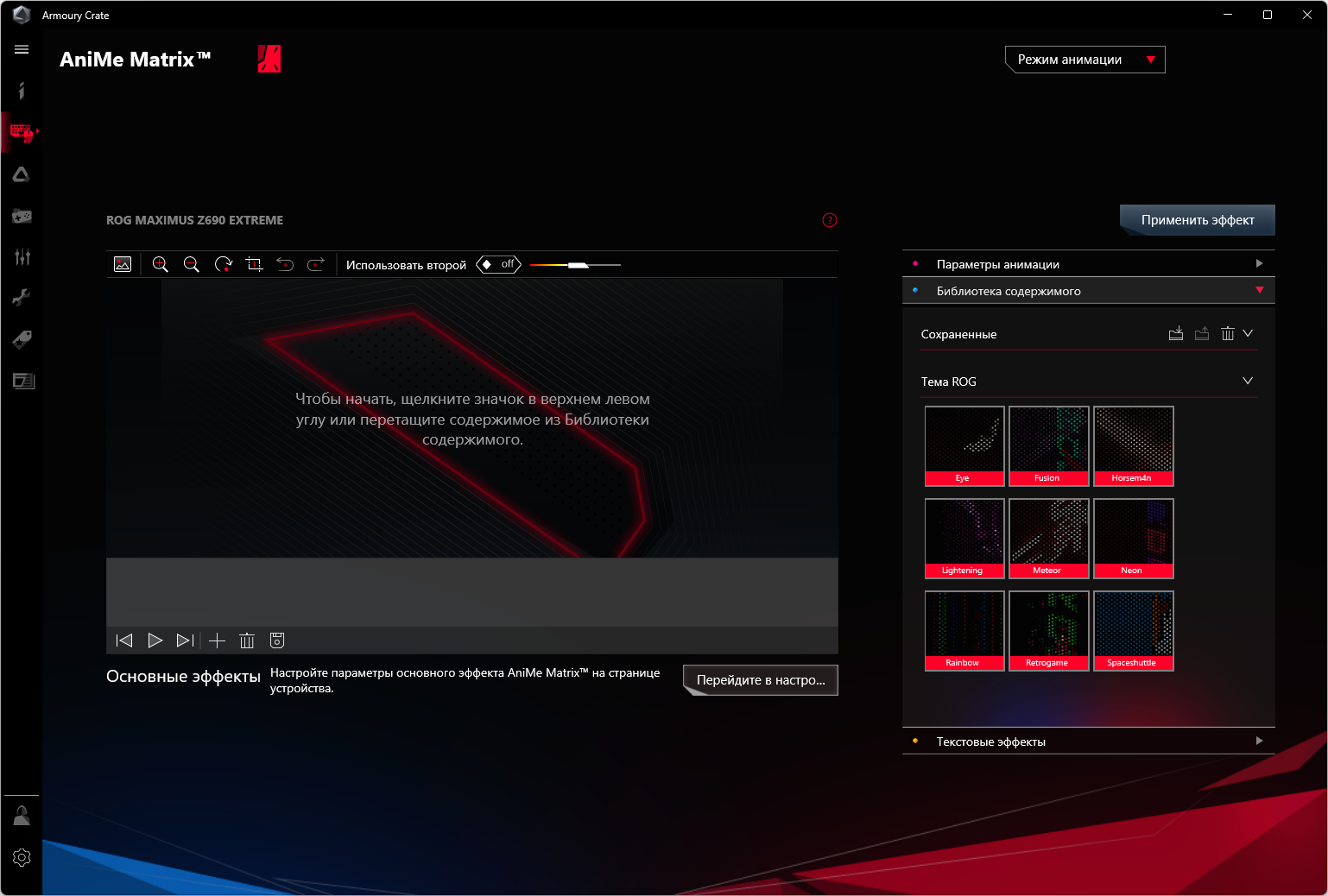
Task: Collapse the Сохраненные list chevron
Action: point(1248,333)
